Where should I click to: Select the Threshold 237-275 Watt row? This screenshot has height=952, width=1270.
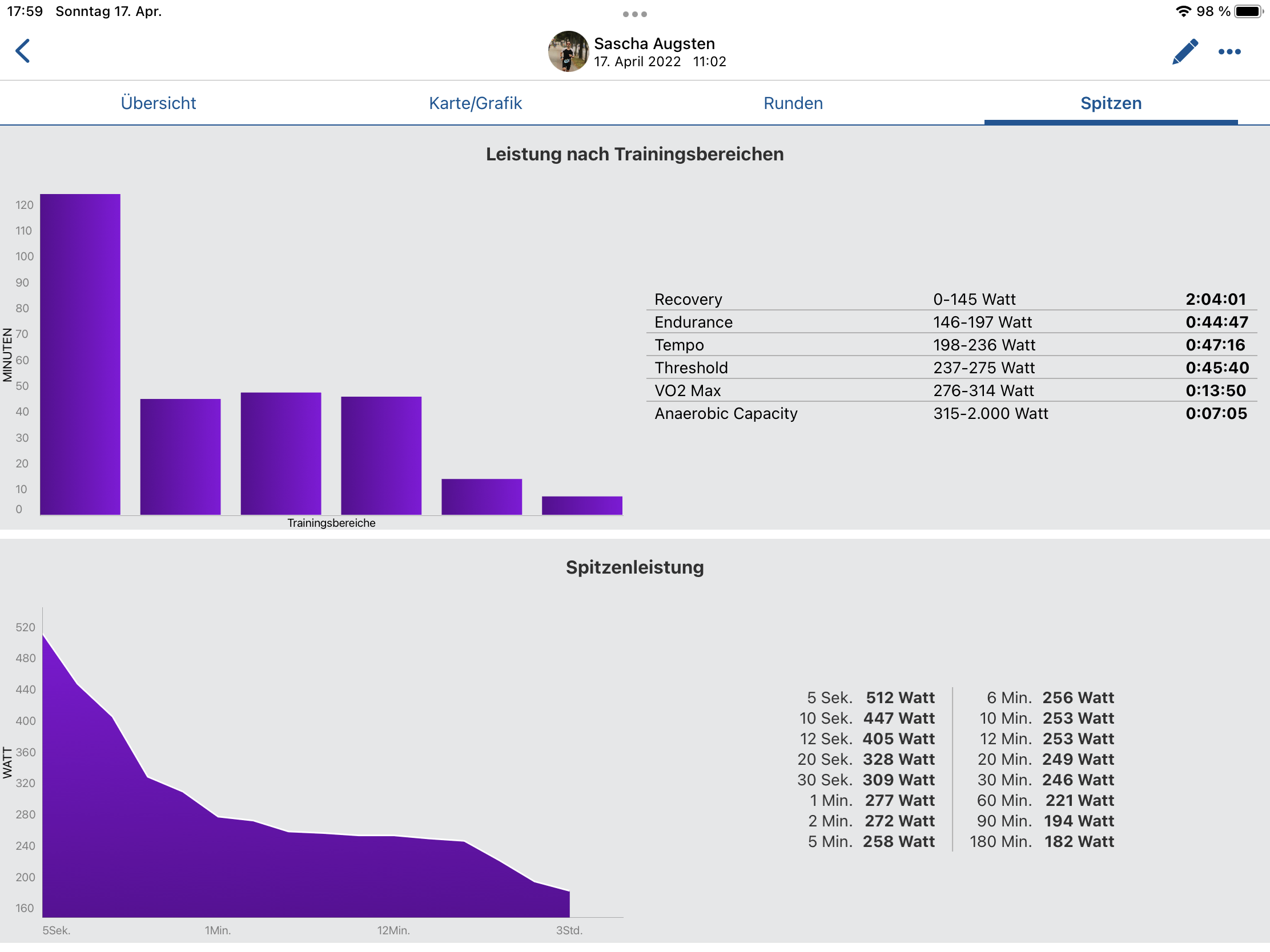point(951,368)
